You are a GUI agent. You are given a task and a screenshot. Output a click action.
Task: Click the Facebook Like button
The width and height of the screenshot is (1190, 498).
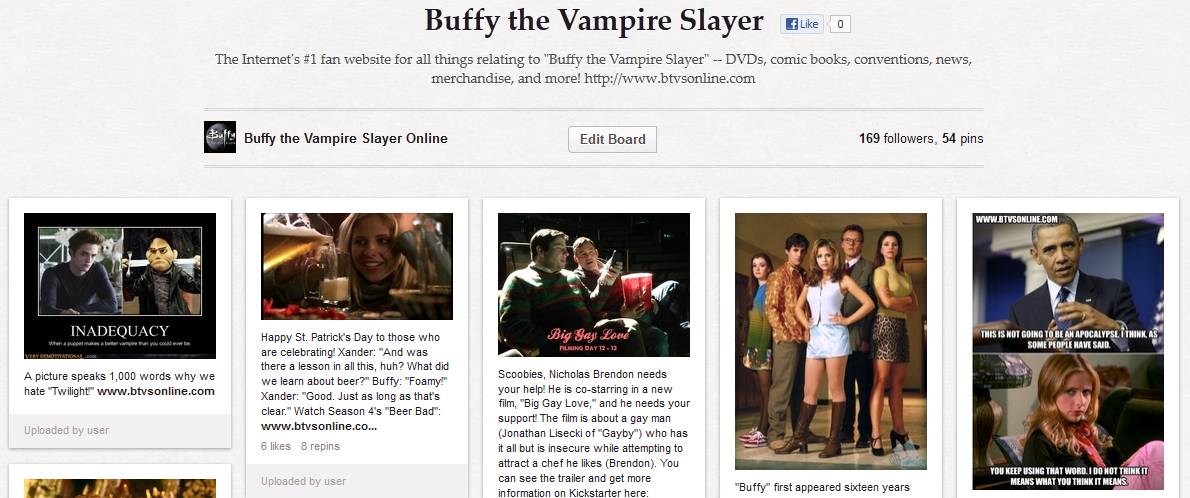pyautogui.click(x=801, y=24)
